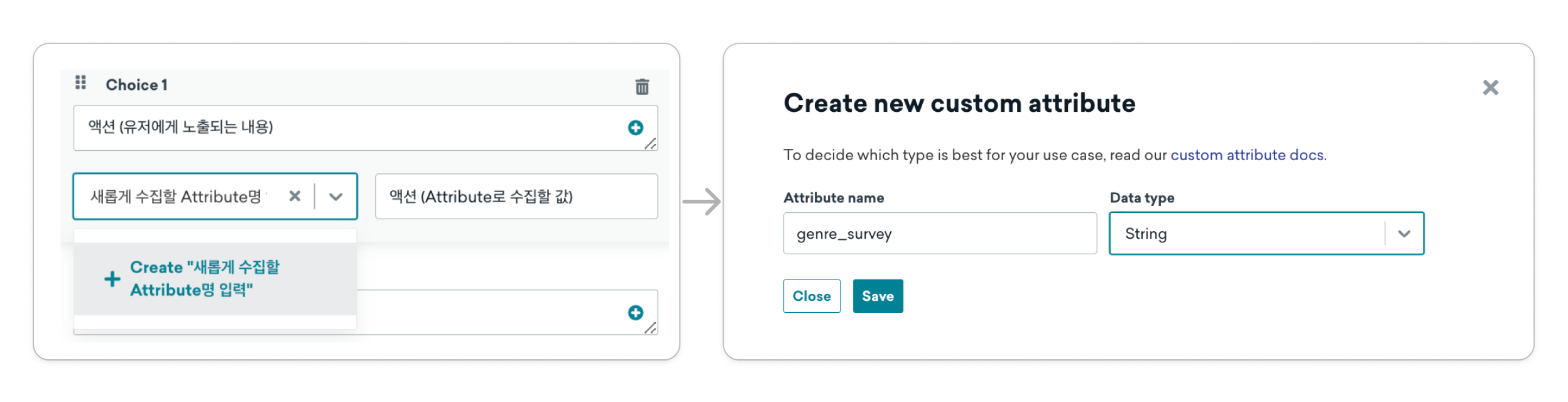
Task: Click the 액션 (Attribute로 수집할 값) input field
Action: 516,197
